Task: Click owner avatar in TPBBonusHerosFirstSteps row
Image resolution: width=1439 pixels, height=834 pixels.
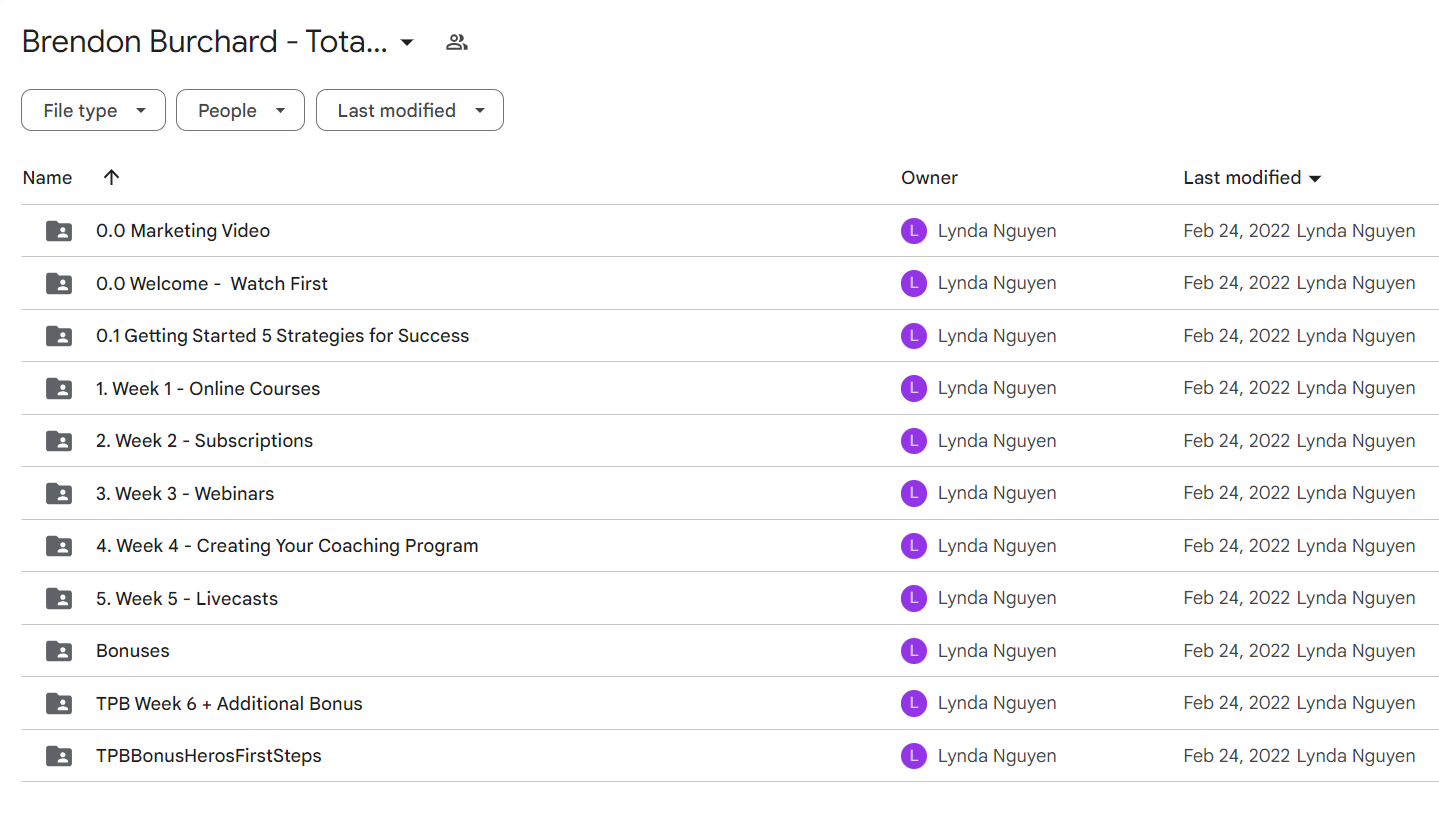Action: click(x=914, y=756)
